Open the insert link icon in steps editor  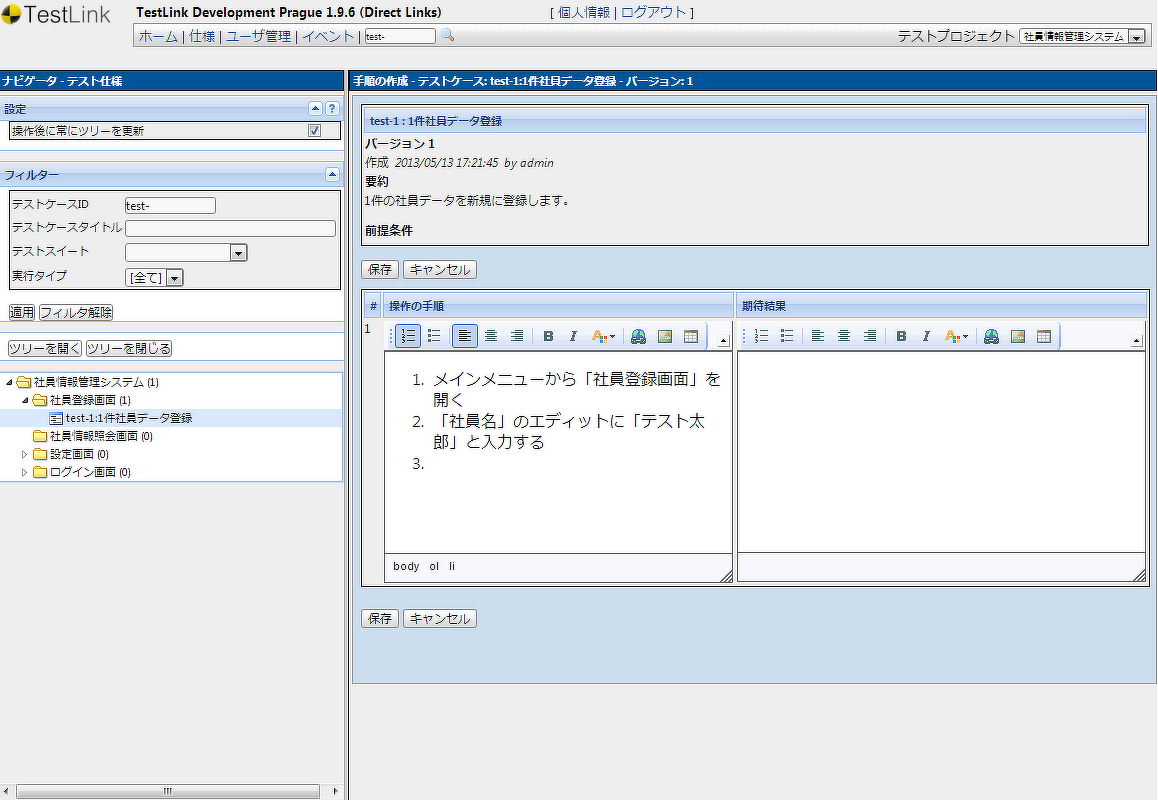click(638, 336)
